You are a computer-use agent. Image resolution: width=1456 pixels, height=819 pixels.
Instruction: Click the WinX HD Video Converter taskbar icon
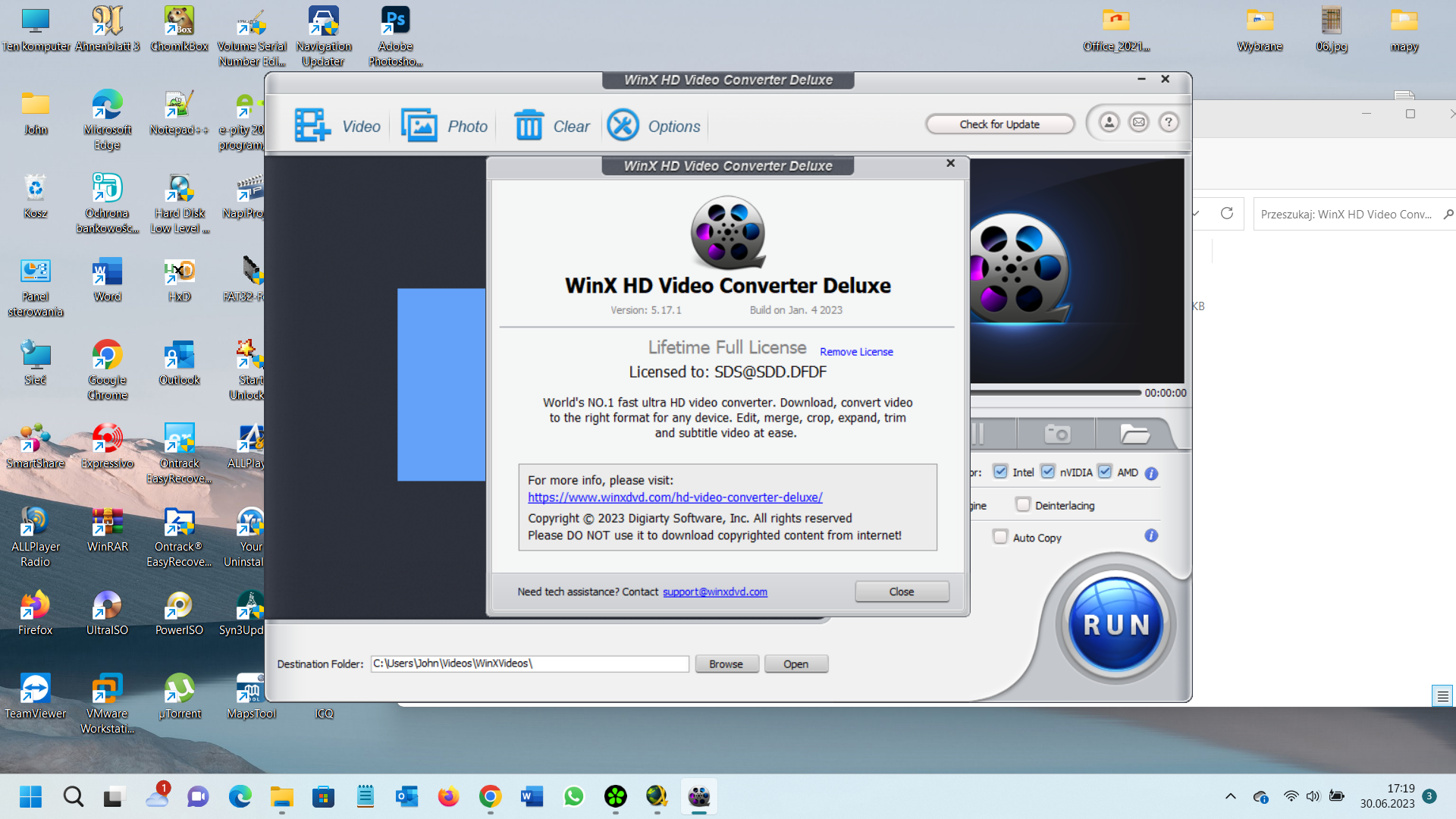pyautogui.click(x=698, y=797)
